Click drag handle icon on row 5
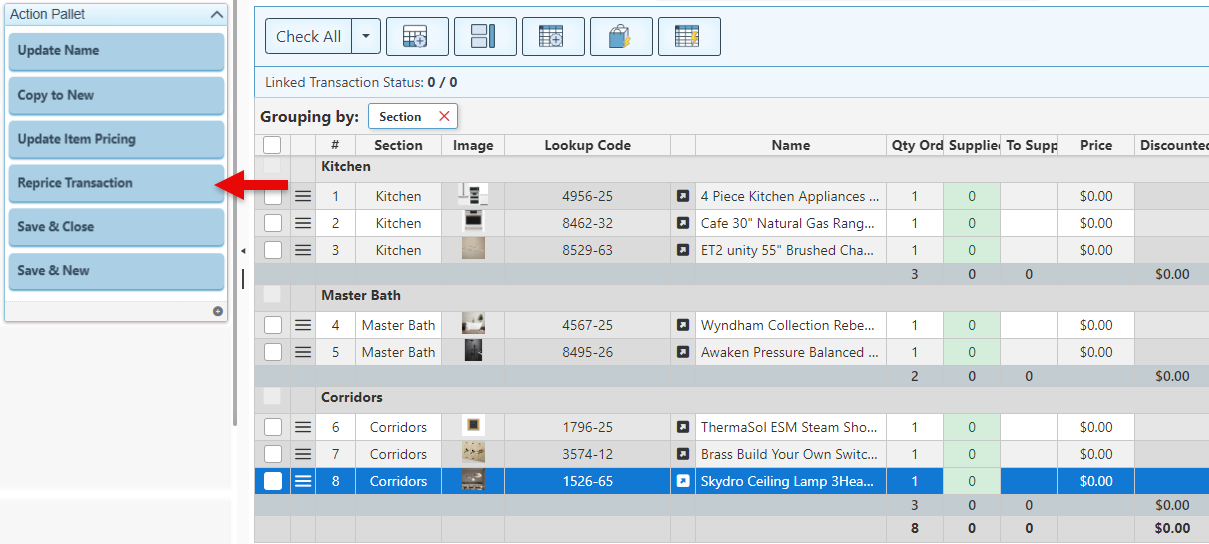This screenshot has height=544, width=1209. click(303, 352)
